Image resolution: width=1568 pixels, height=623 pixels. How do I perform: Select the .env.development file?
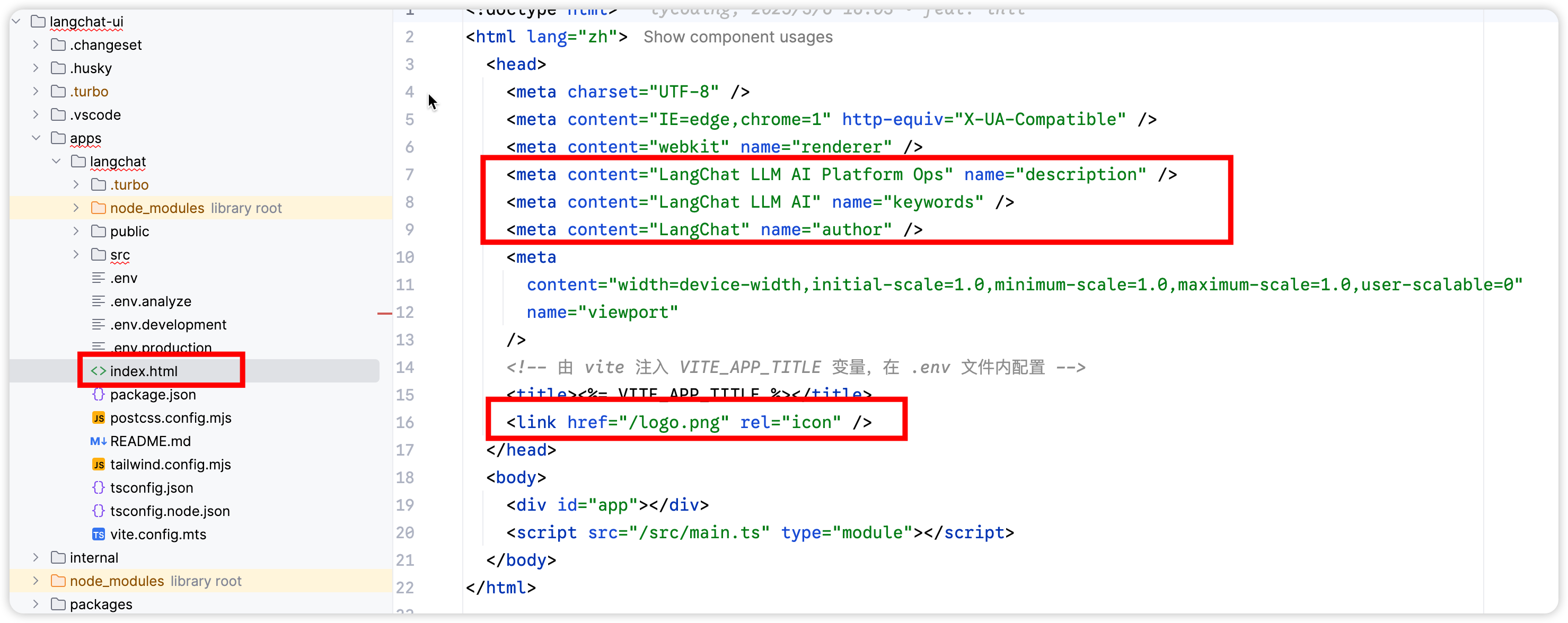168,324
